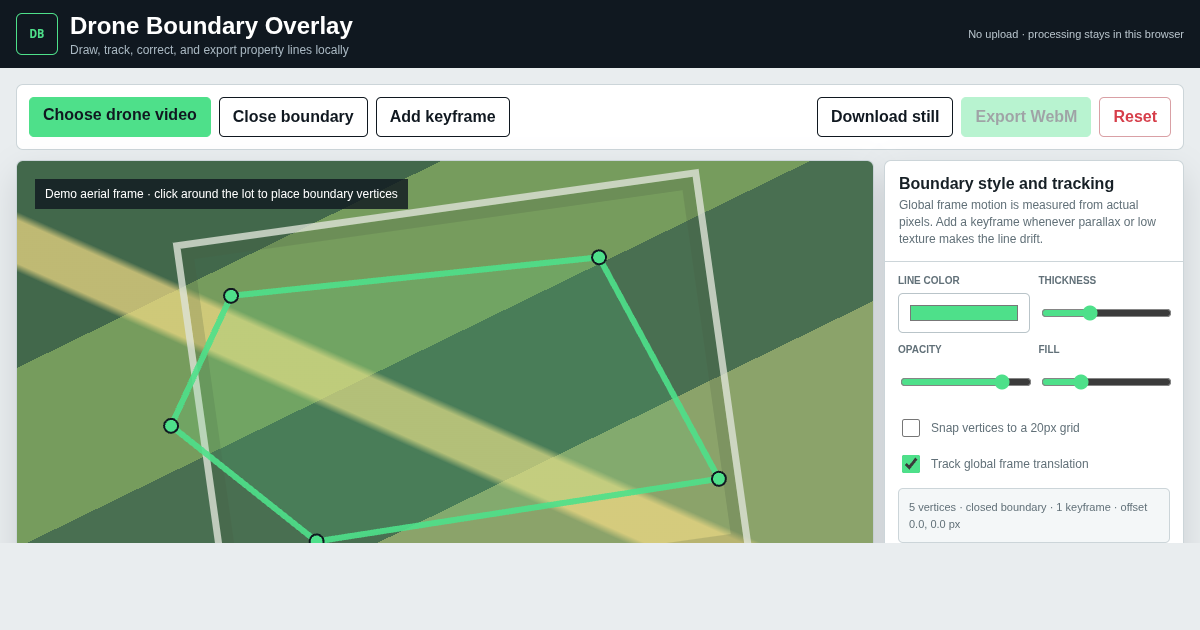The width and height of the screenshot is (1200, 630).
Task: Select the top-right boundary vertex
Action: [599, 257]
